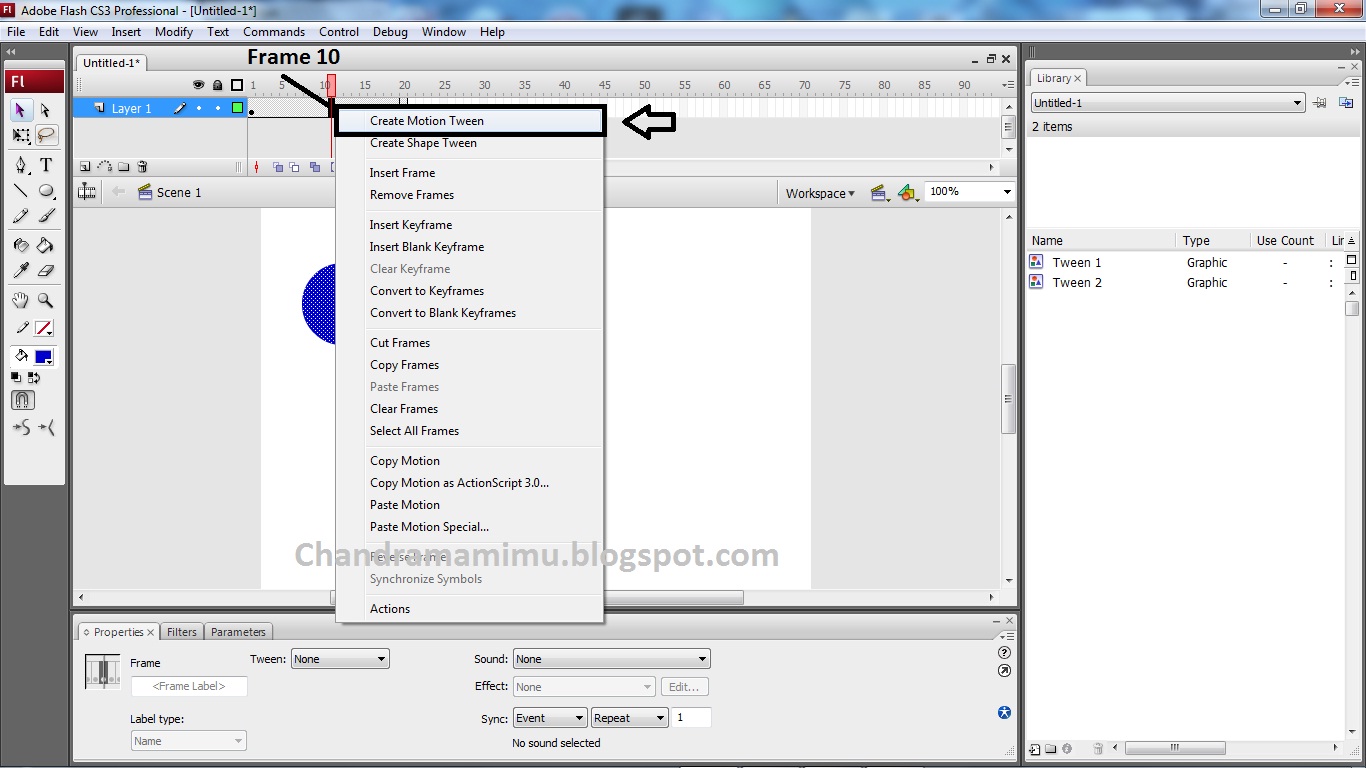Screen dimensions: 1366x768
Task: Click the Straighten option icon
Action: tap(46, 428)
